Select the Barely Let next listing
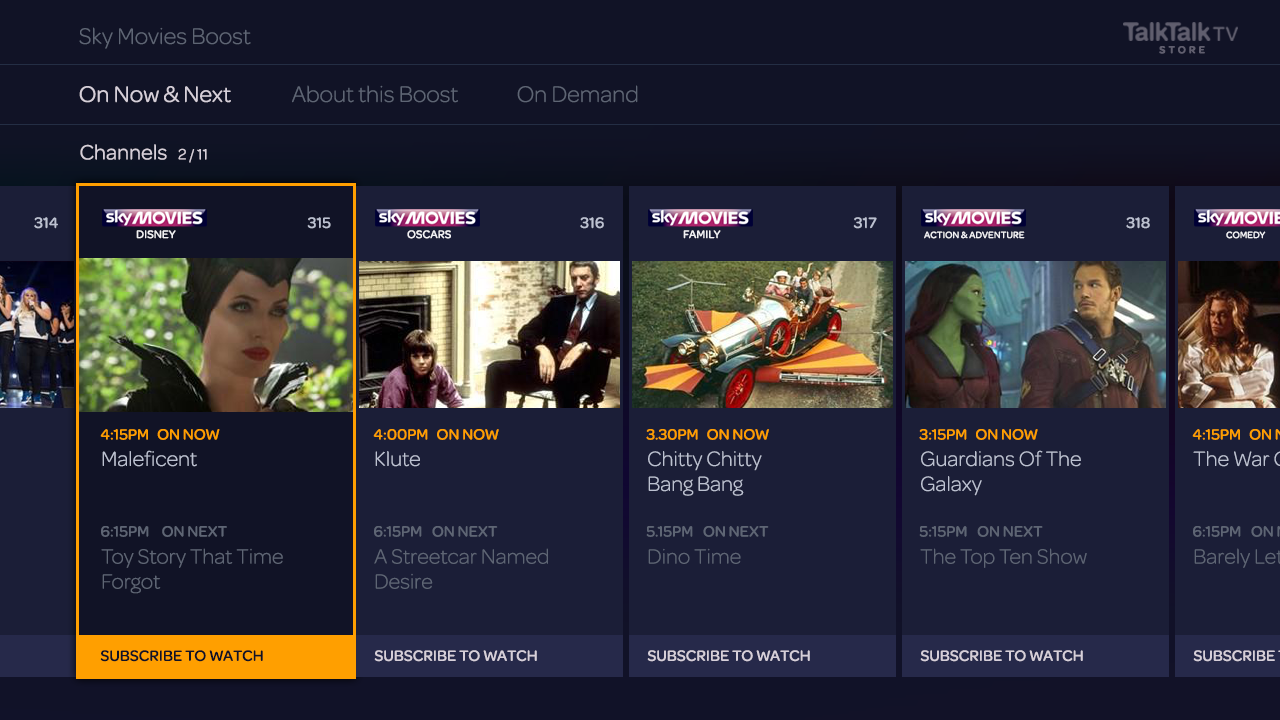Screen dimensions: 1280x720 click(1236, 557)
